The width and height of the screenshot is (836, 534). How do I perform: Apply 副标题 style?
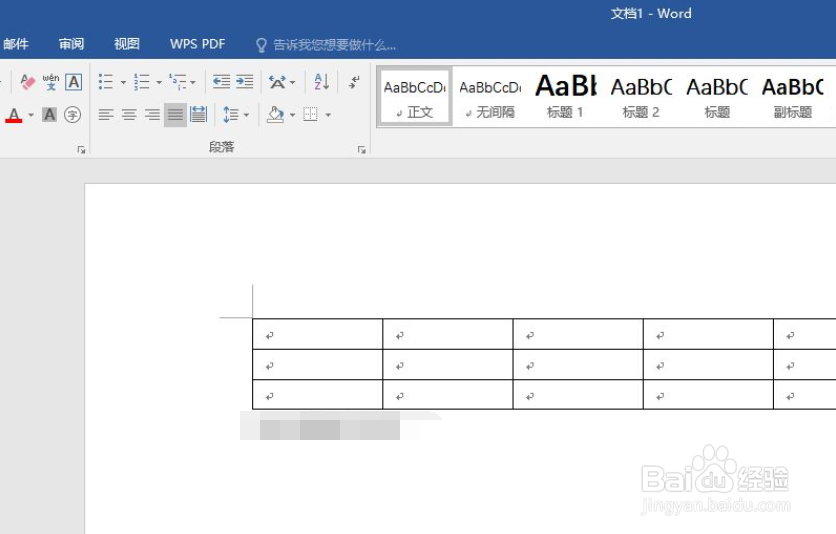(793, 96)
